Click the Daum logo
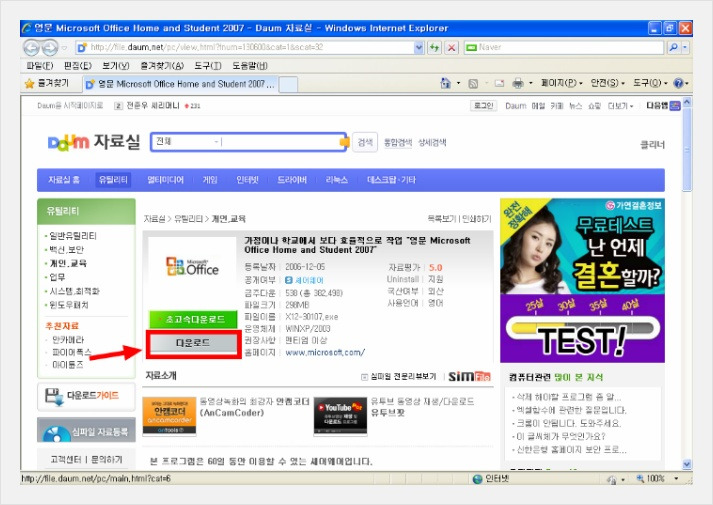This screenshot has height=505, width=713. (x=69, y=143)
